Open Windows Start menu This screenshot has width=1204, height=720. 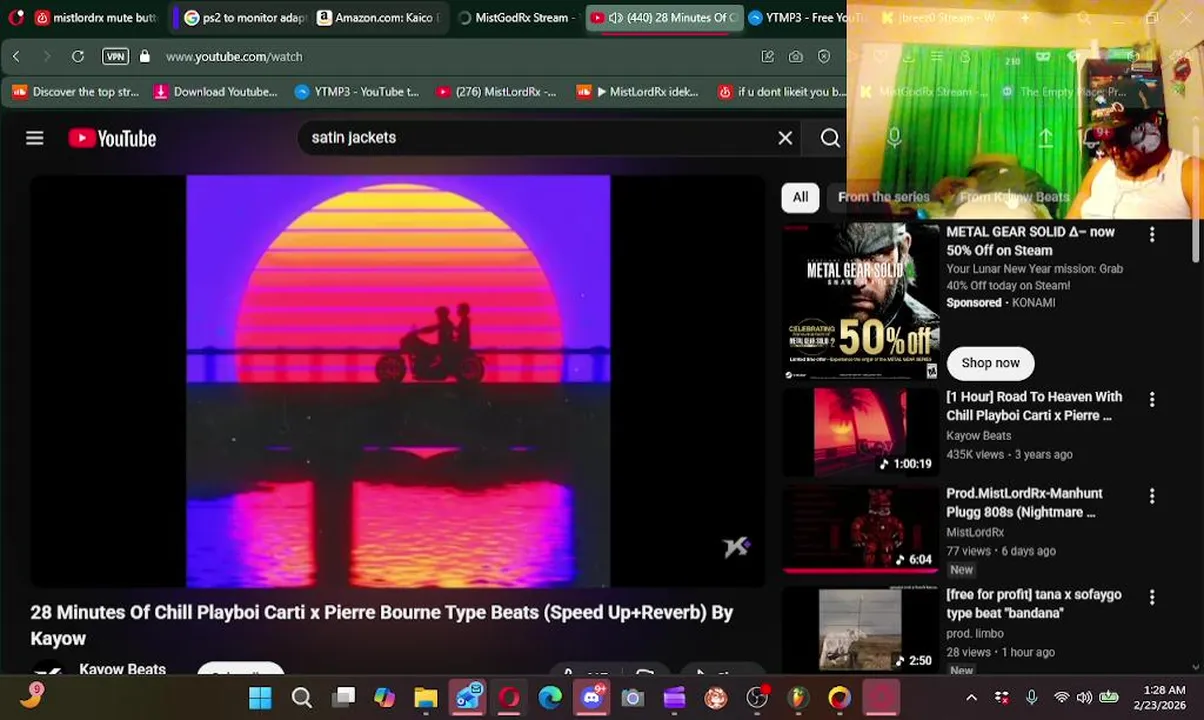(x=260, y=698)
